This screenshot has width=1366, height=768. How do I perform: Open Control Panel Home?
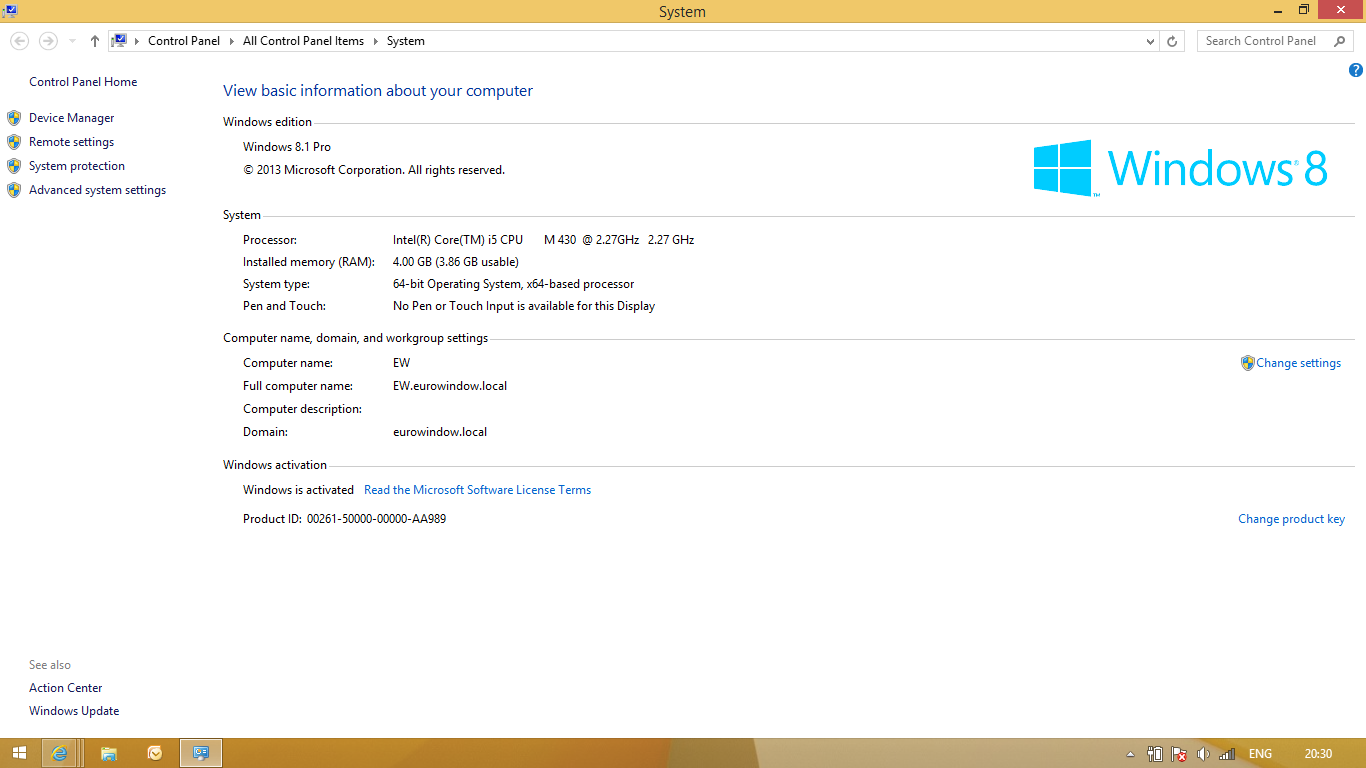click(x=83, y=82)
